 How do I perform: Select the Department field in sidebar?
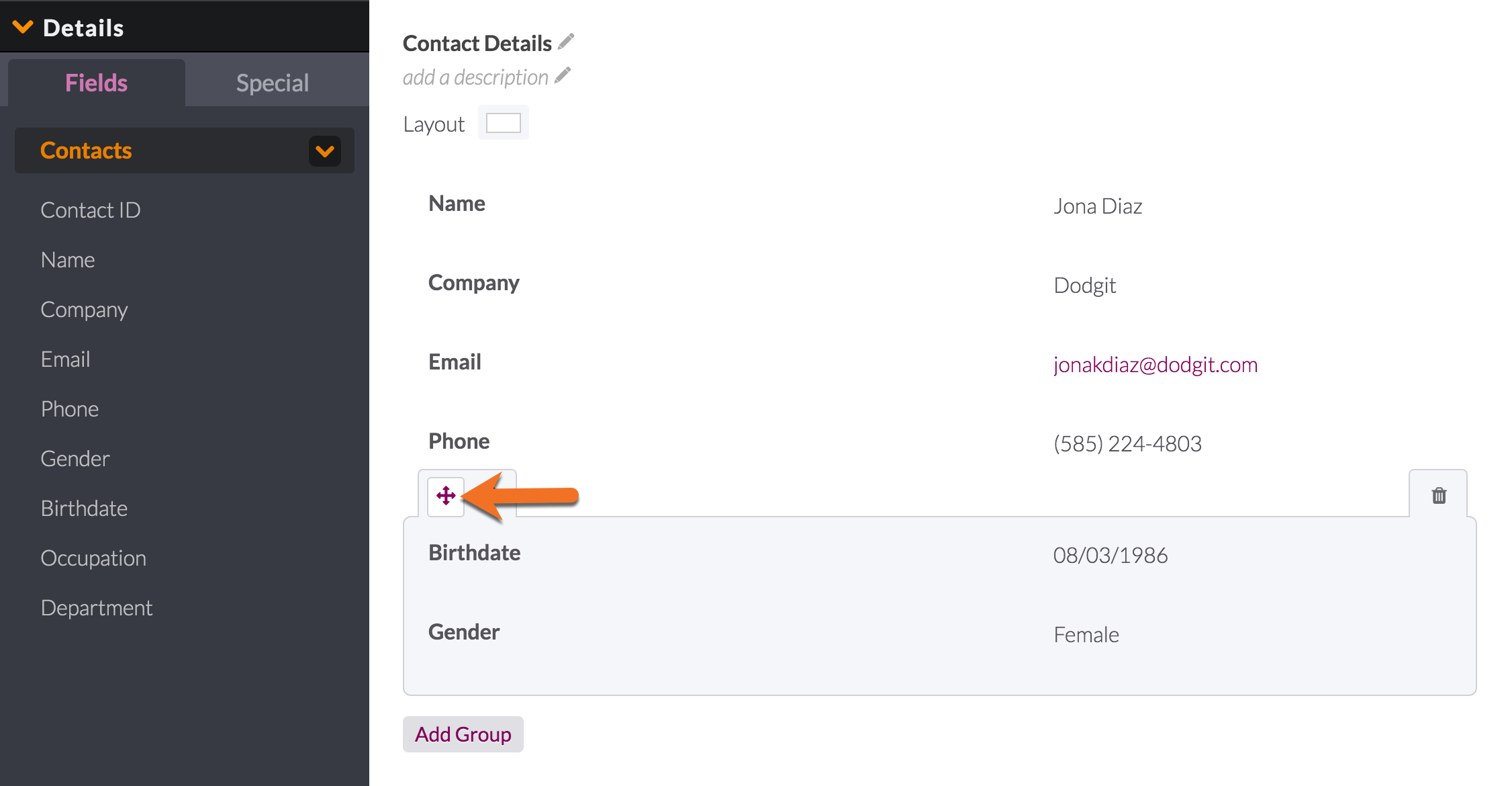click(x=97, y=608)
